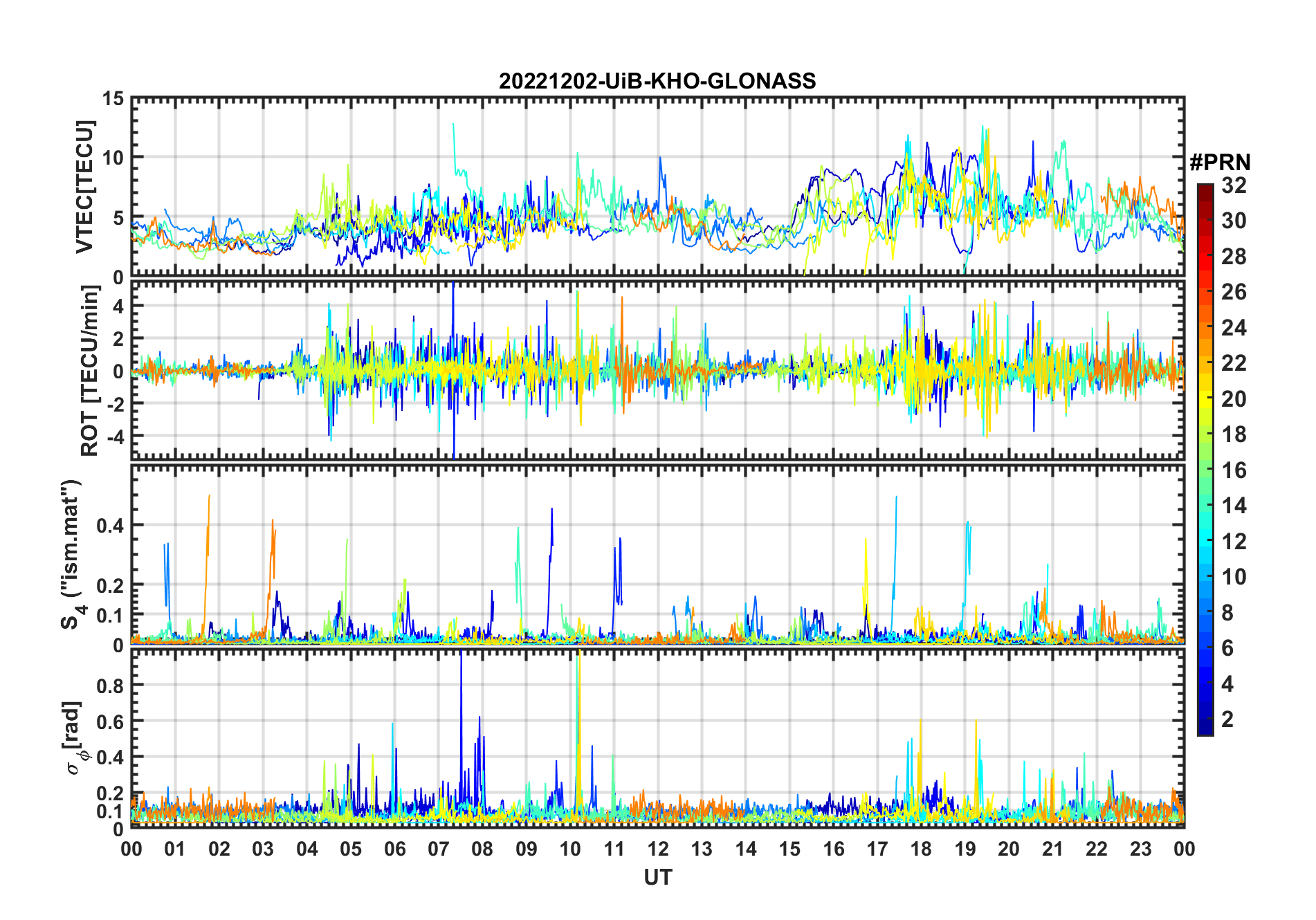This screenshot has height=920, width=1316.
Task: Click the sigma-phi y-axis tick 0.6
Action: pyautogui.click(x=111, y=721)
